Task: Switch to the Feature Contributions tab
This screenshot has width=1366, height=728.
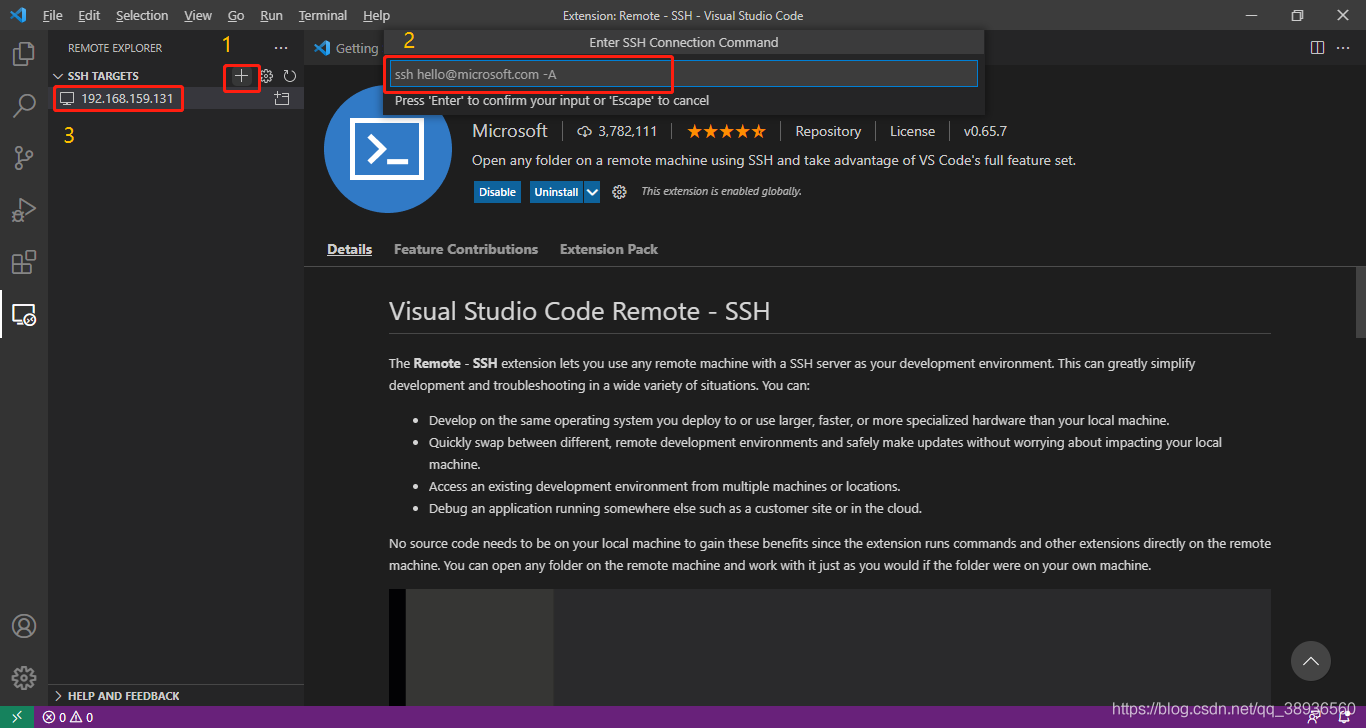Action: [466, 249]
